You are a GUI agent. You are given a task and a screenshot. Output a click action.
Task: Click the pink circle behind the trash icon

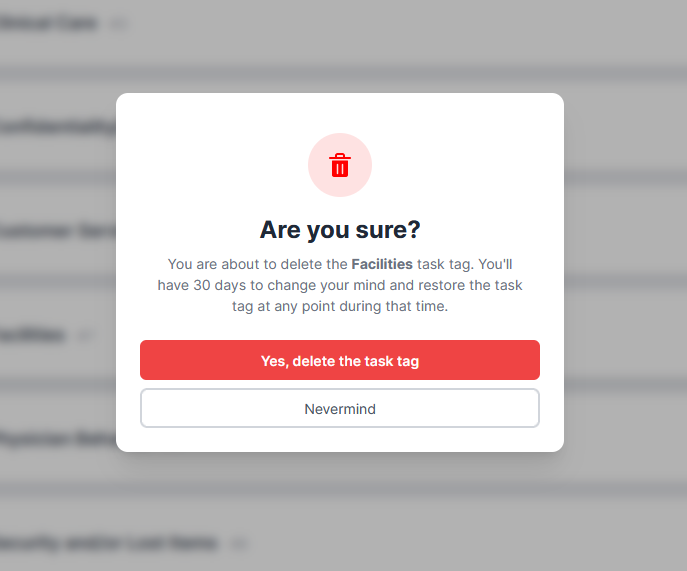tap(322, 150)
